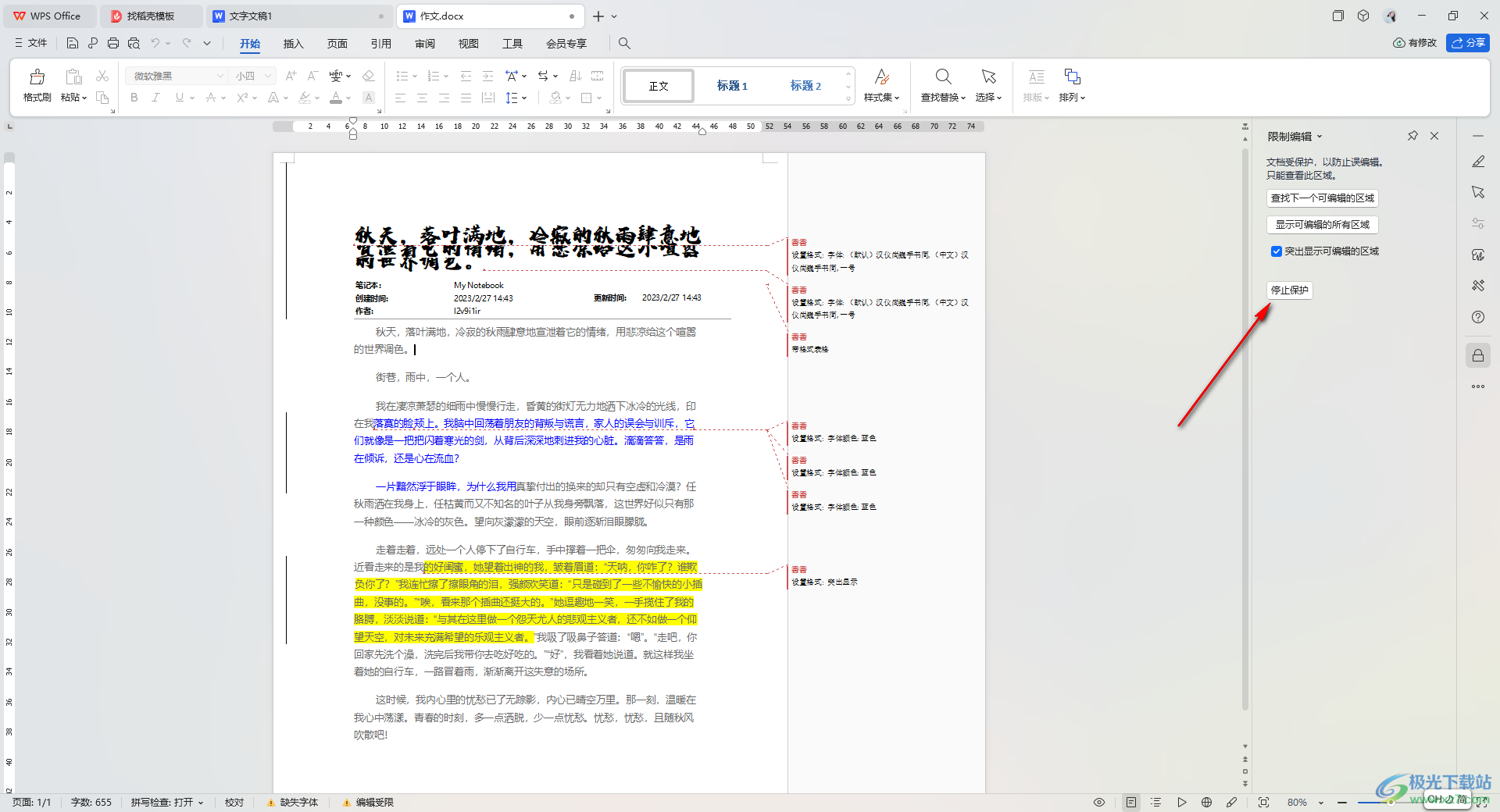
Task: Switch to the 文字文稿1 document tab
Action: [x=299, y=16]
